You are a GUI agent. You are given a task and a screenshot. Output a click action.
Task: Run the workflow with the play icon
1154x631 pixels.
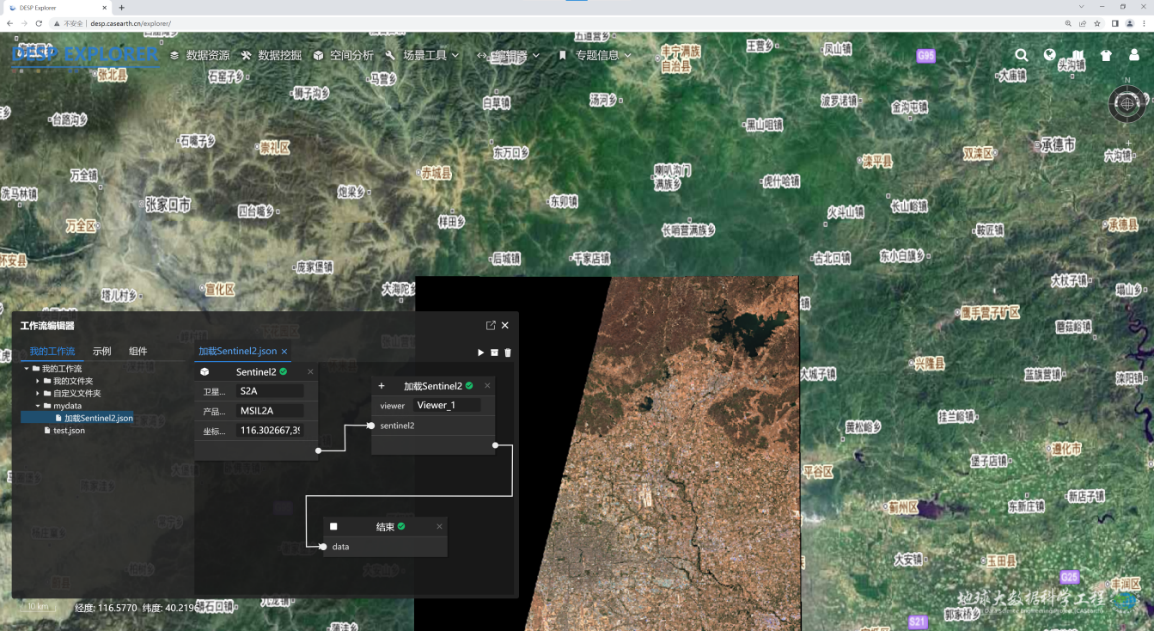click(481, 353)
